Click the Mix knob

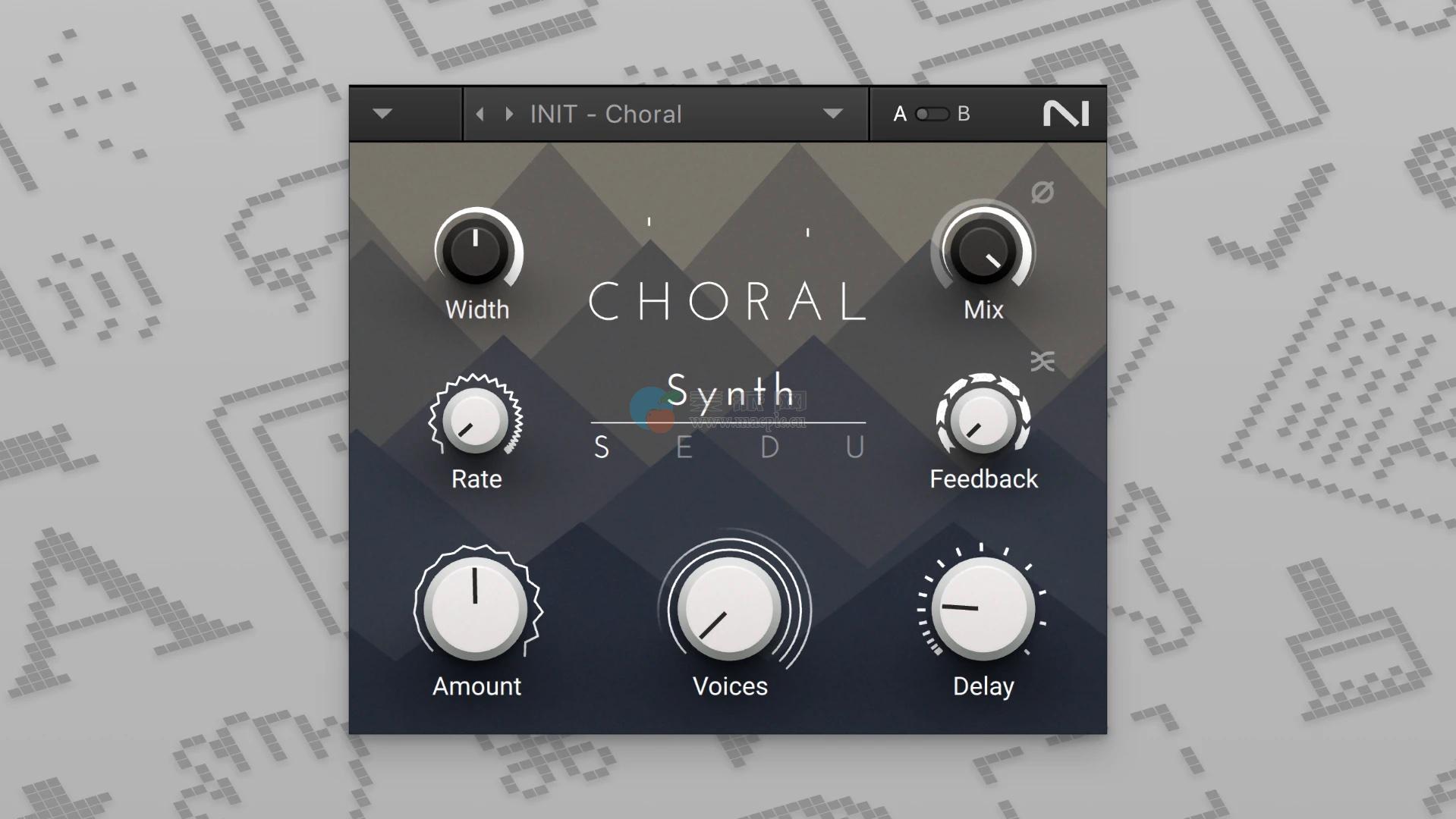pyautogui.click(x=983, y=251)
